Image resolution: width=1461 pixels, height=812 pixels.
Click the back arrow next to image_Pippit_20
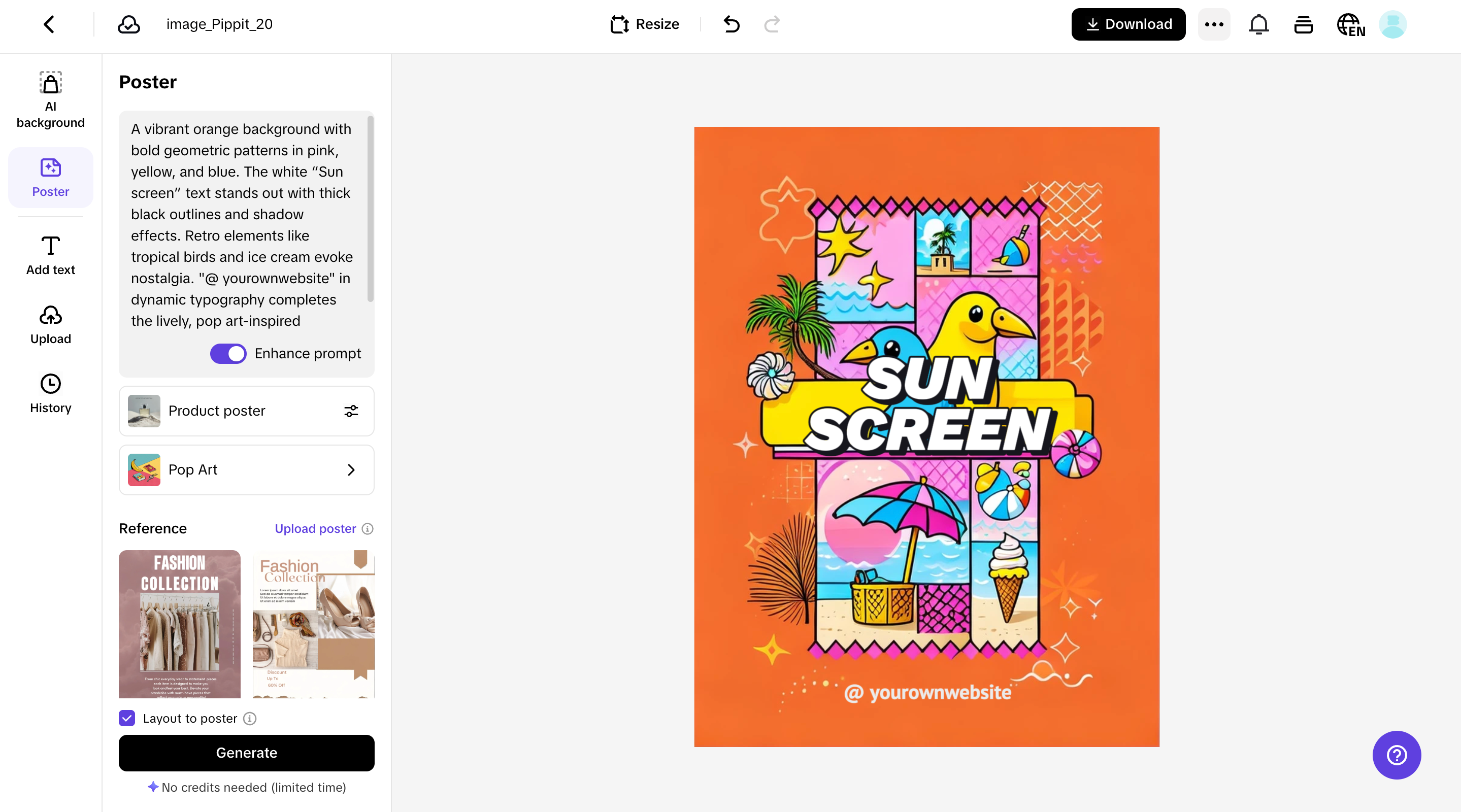pos(48,24)
